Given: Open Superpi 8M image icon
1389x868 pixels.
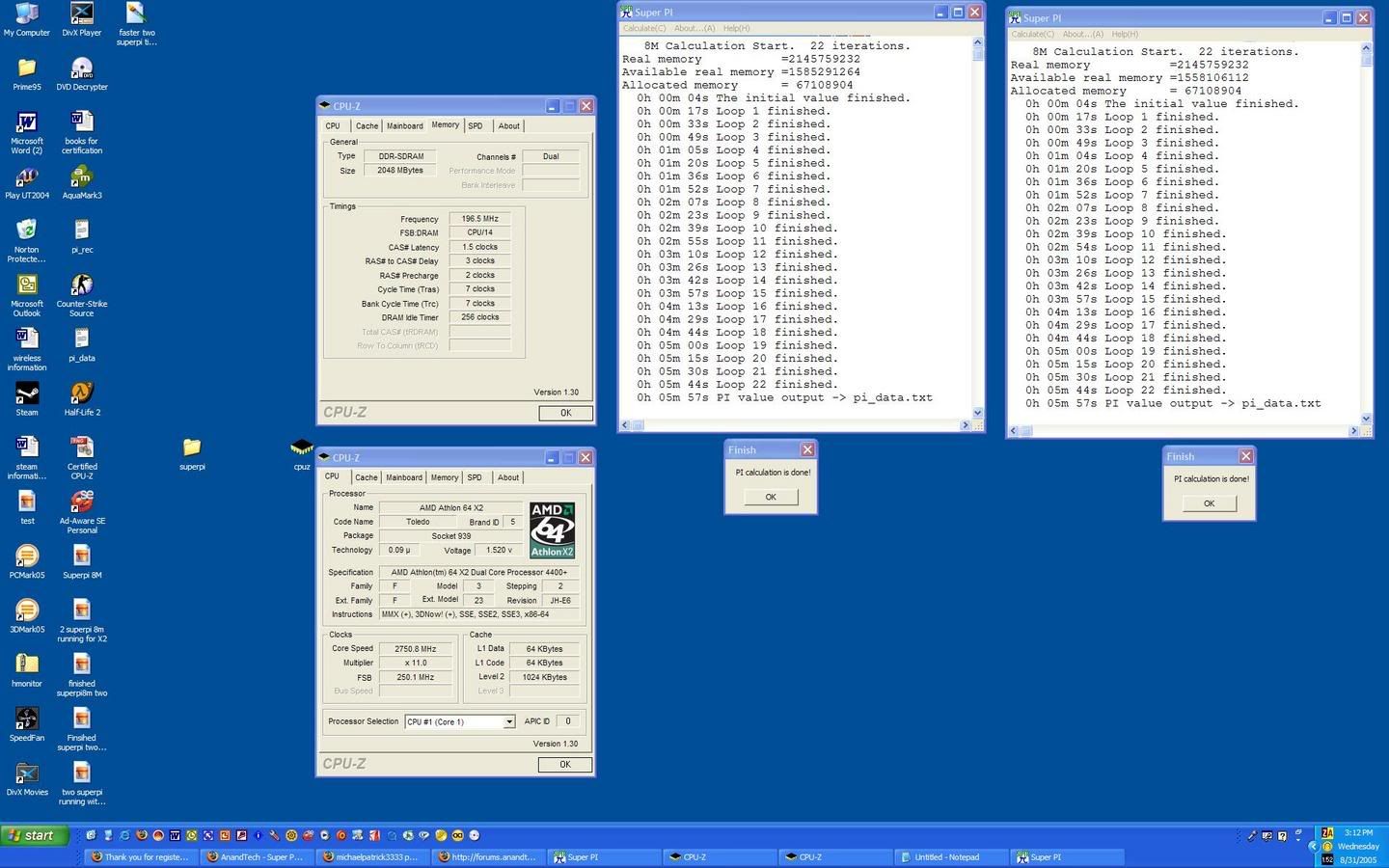Looking at the screenshot, I should [x=82, y=562].
